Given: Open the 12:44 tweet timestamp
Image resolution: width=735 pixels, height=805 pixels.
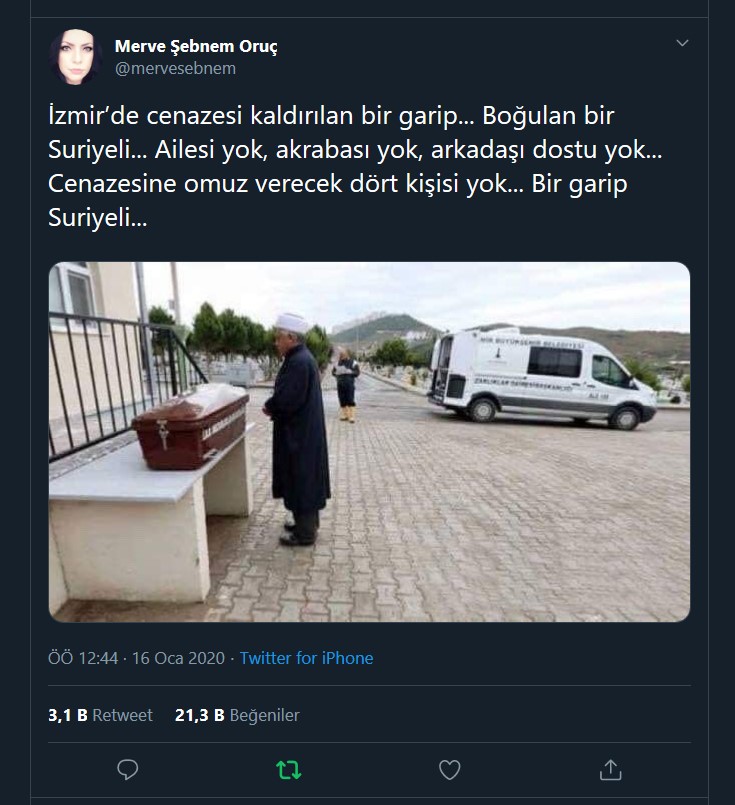Looking at the screenshot, I should point(83,658).
